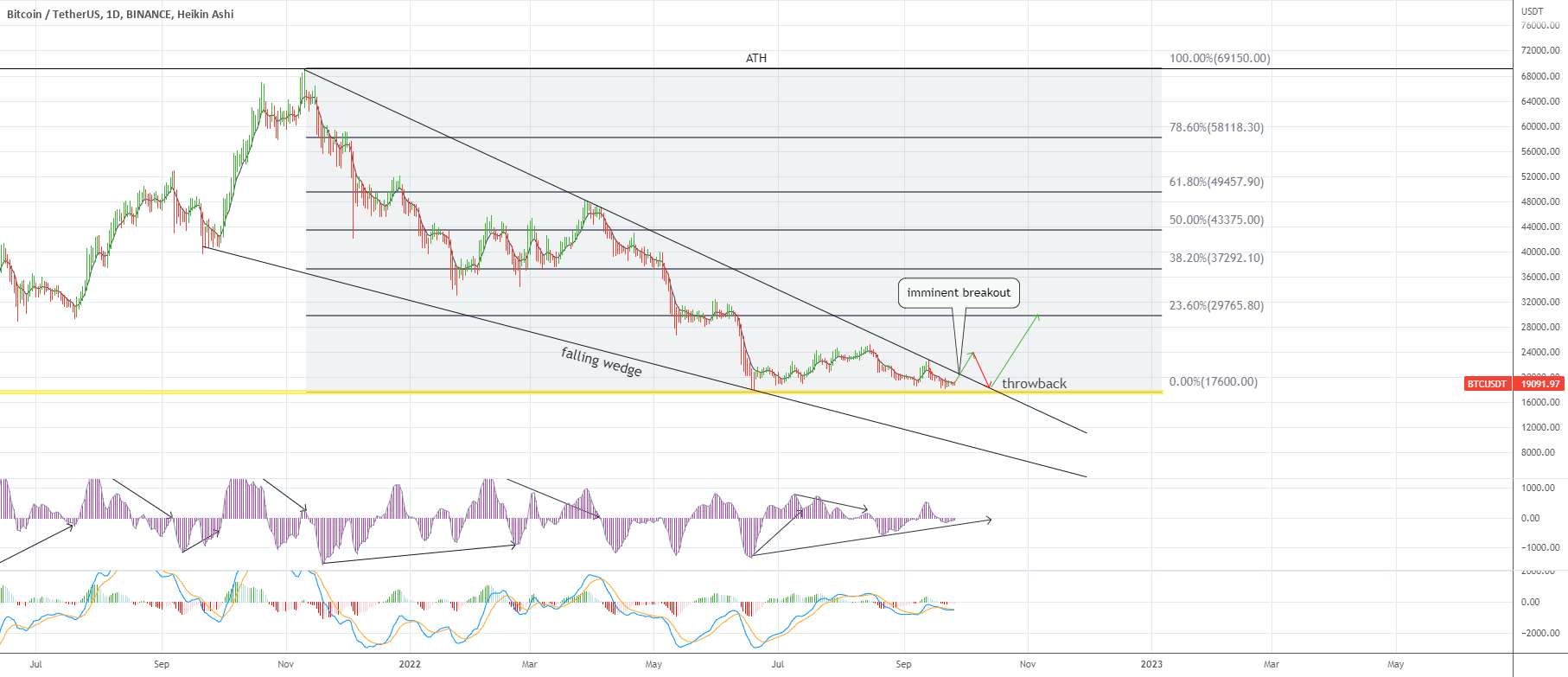Viewport: 1568px width, 677px height.
Task: Click the 1000.00 value on histogram indicator axis
Action: click(x=1538, y=488)
